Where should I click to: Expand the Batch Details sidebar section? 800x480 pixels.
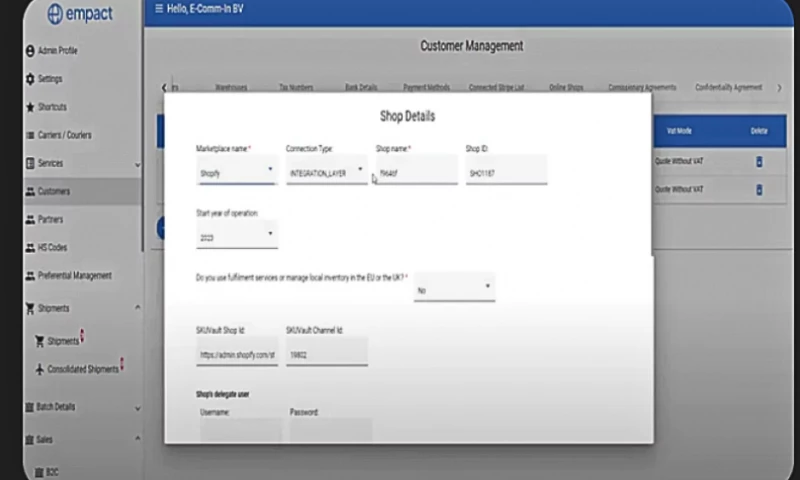[137, 408]
